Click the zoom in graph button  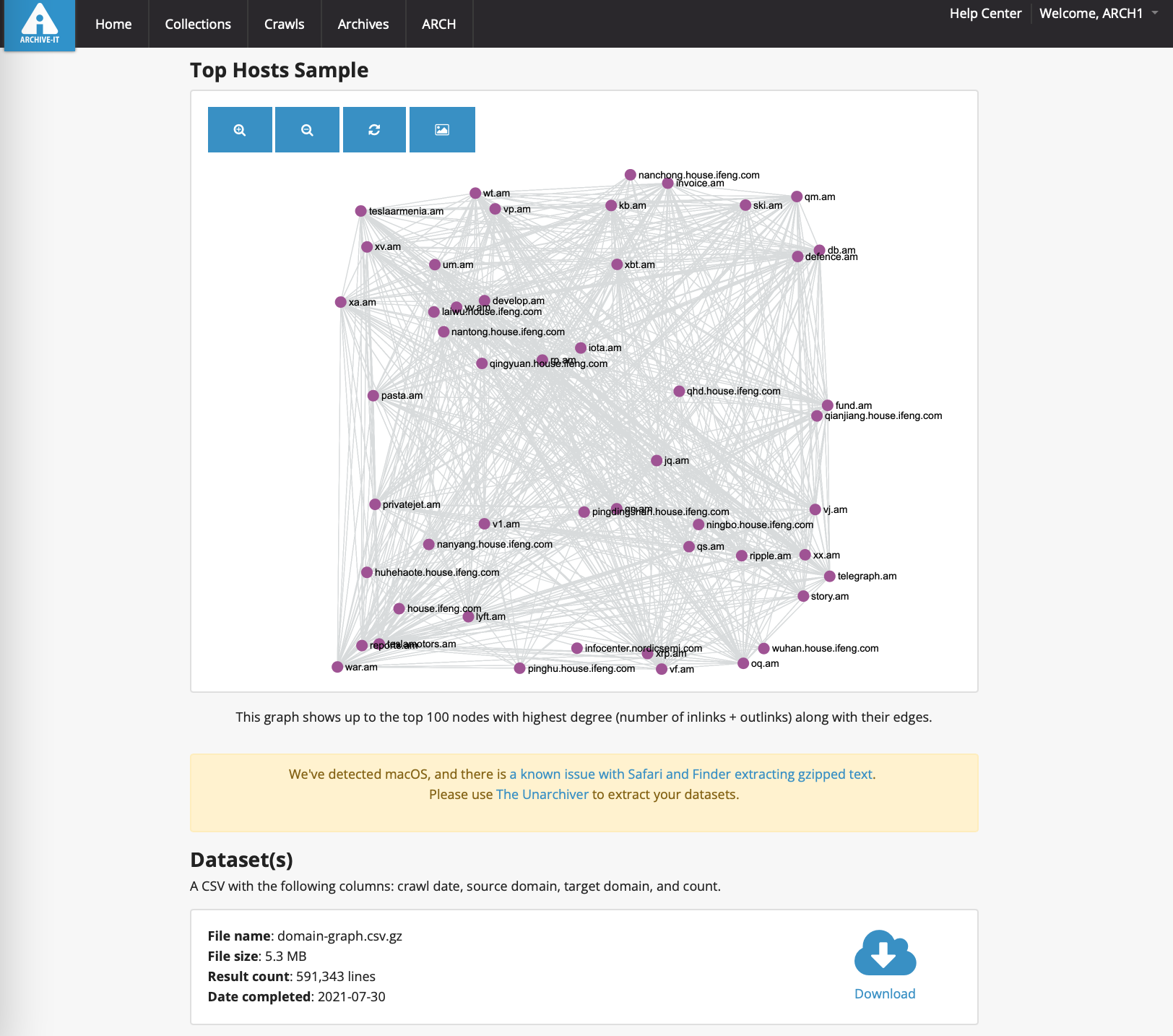[x=240, y=130]
